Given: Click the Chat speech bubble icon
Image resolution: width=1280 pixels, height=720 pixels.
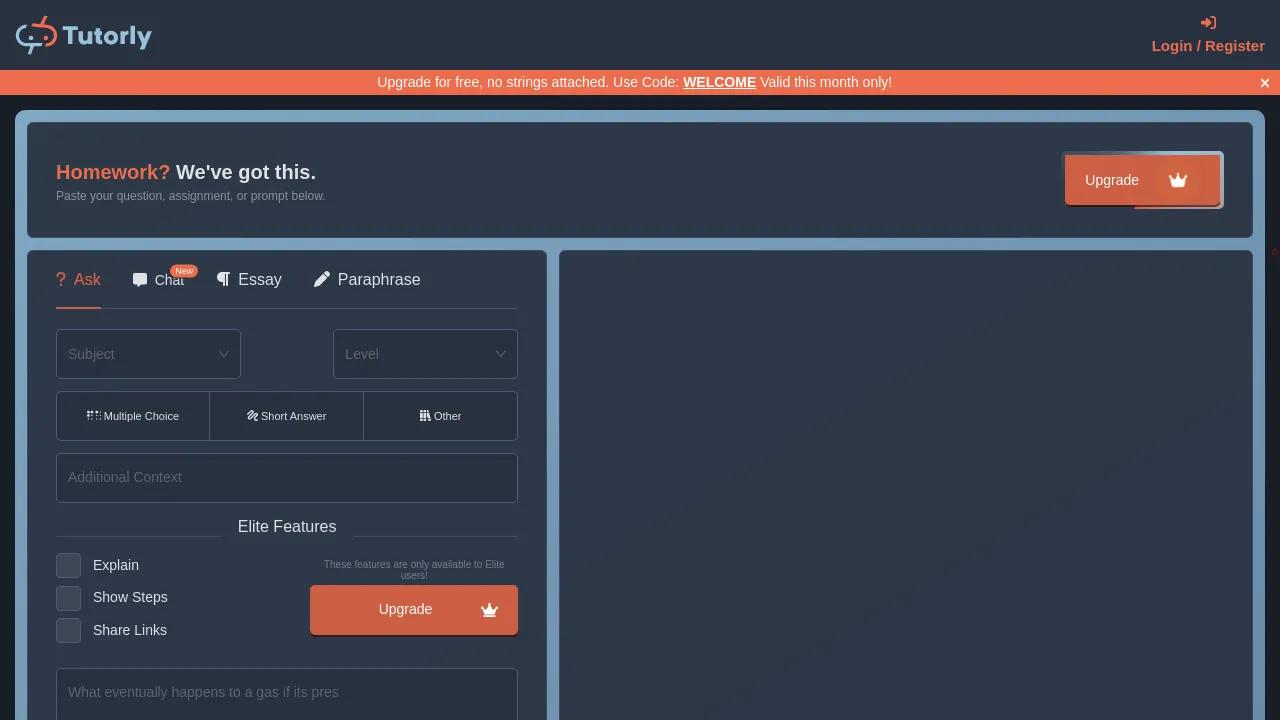Looking at the screenshot, I should pos(140,280).
